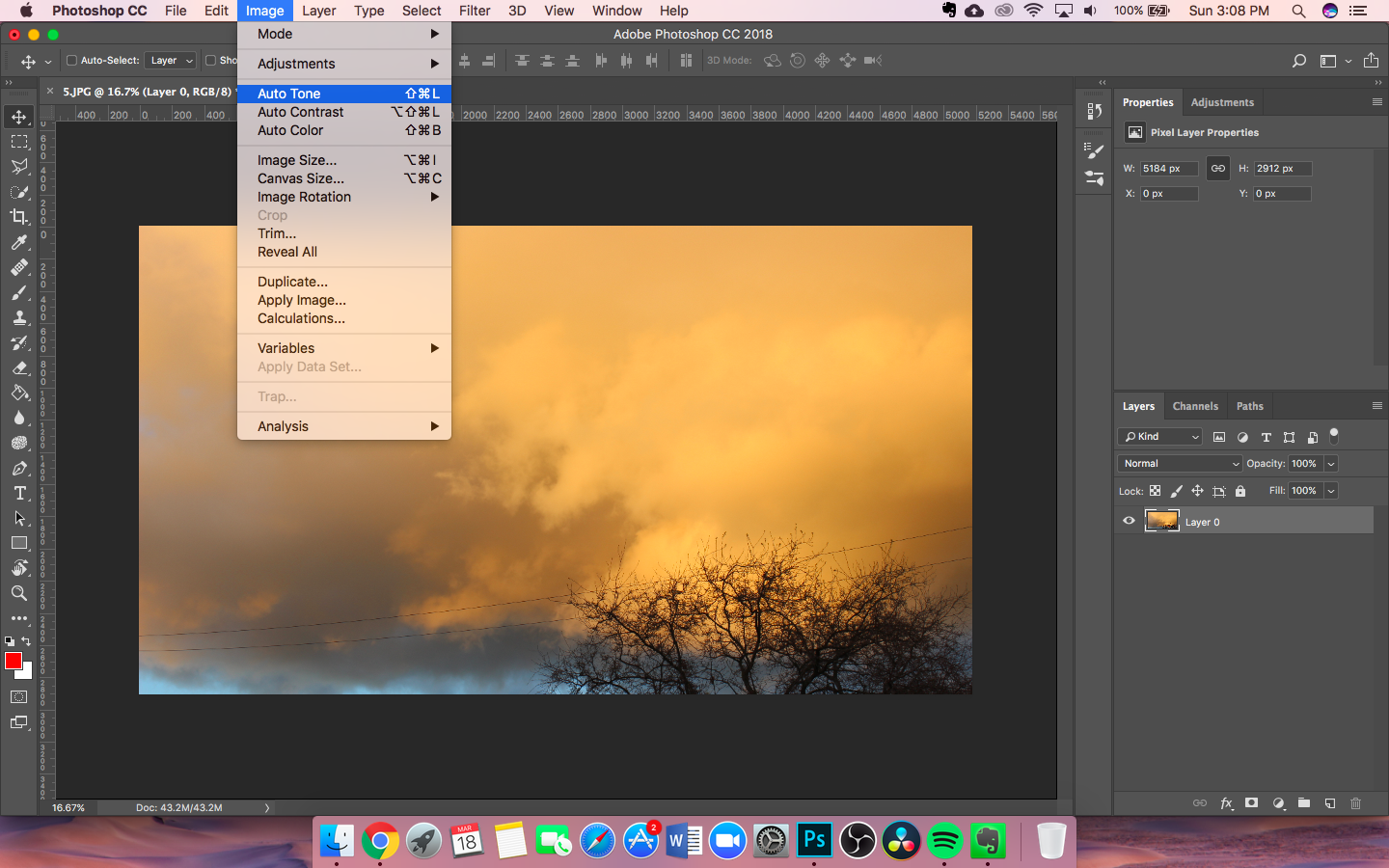Image resolution: width=1389 pixels, height=868 pixels.
Task: Toggle link width and height button
Action: [1218, 168]
